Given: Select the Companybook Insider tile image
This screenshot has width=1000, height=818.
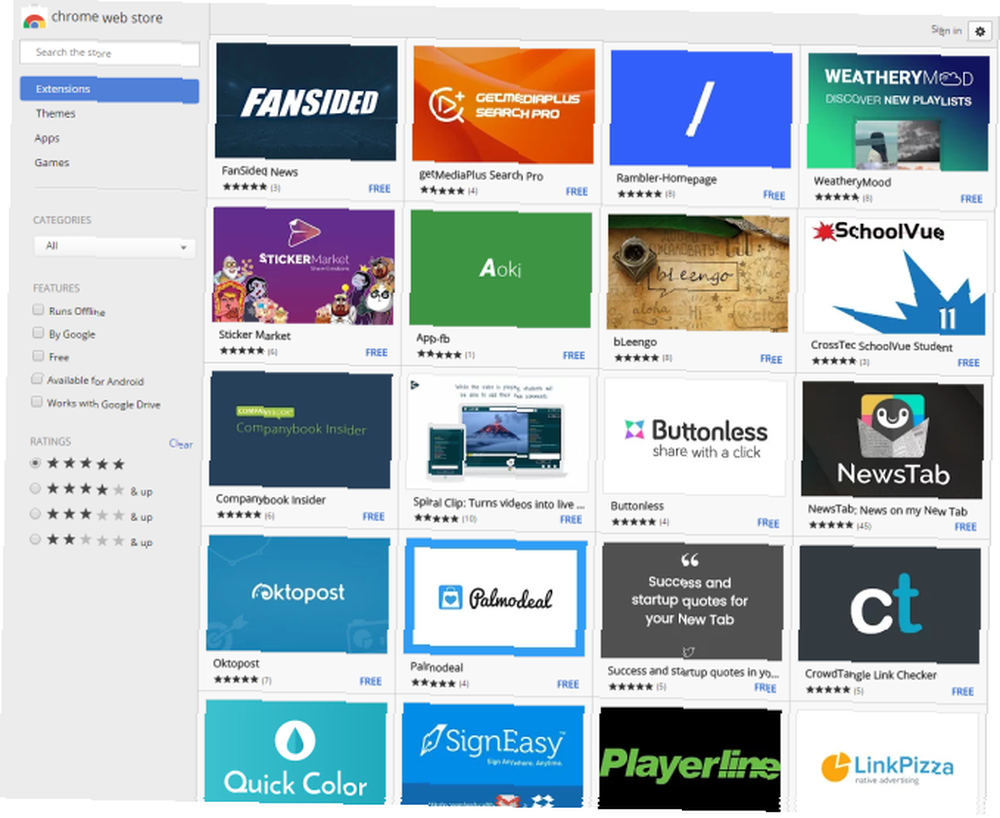Looking at the screenshot, I should point(300,430).
